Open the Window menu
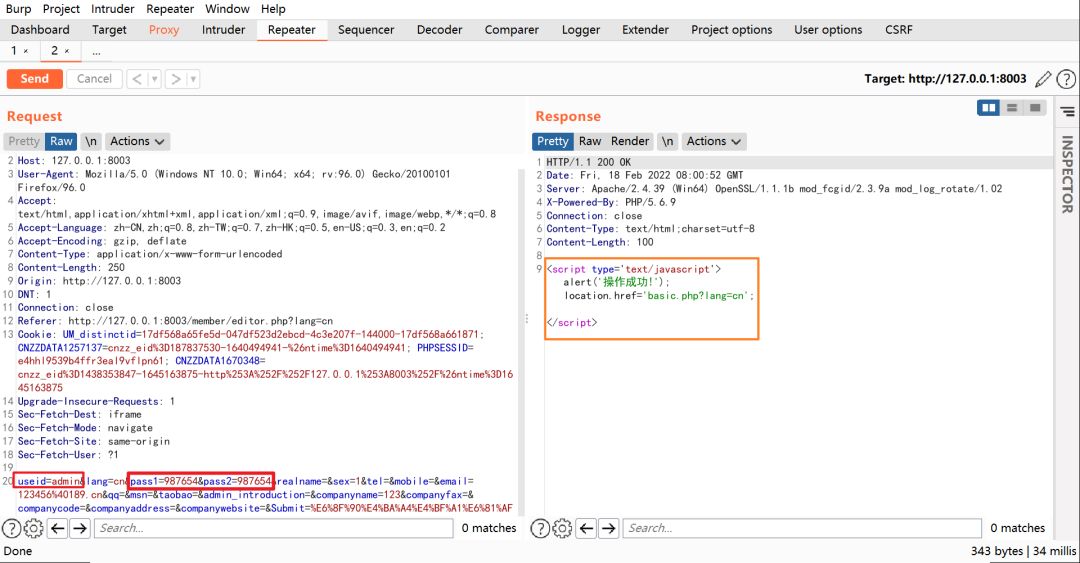 point(227,9)
